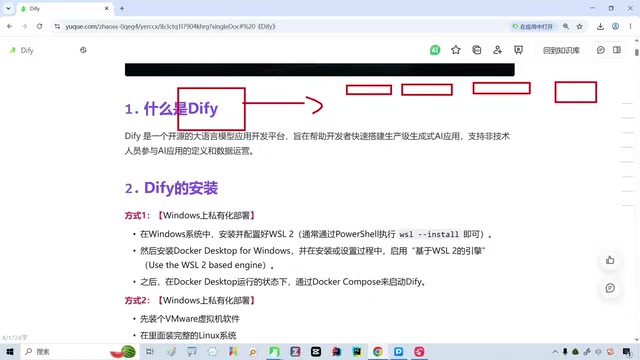The image size is (640, 360).
Task: Click the 方式2 label
Action: [138, 300]
